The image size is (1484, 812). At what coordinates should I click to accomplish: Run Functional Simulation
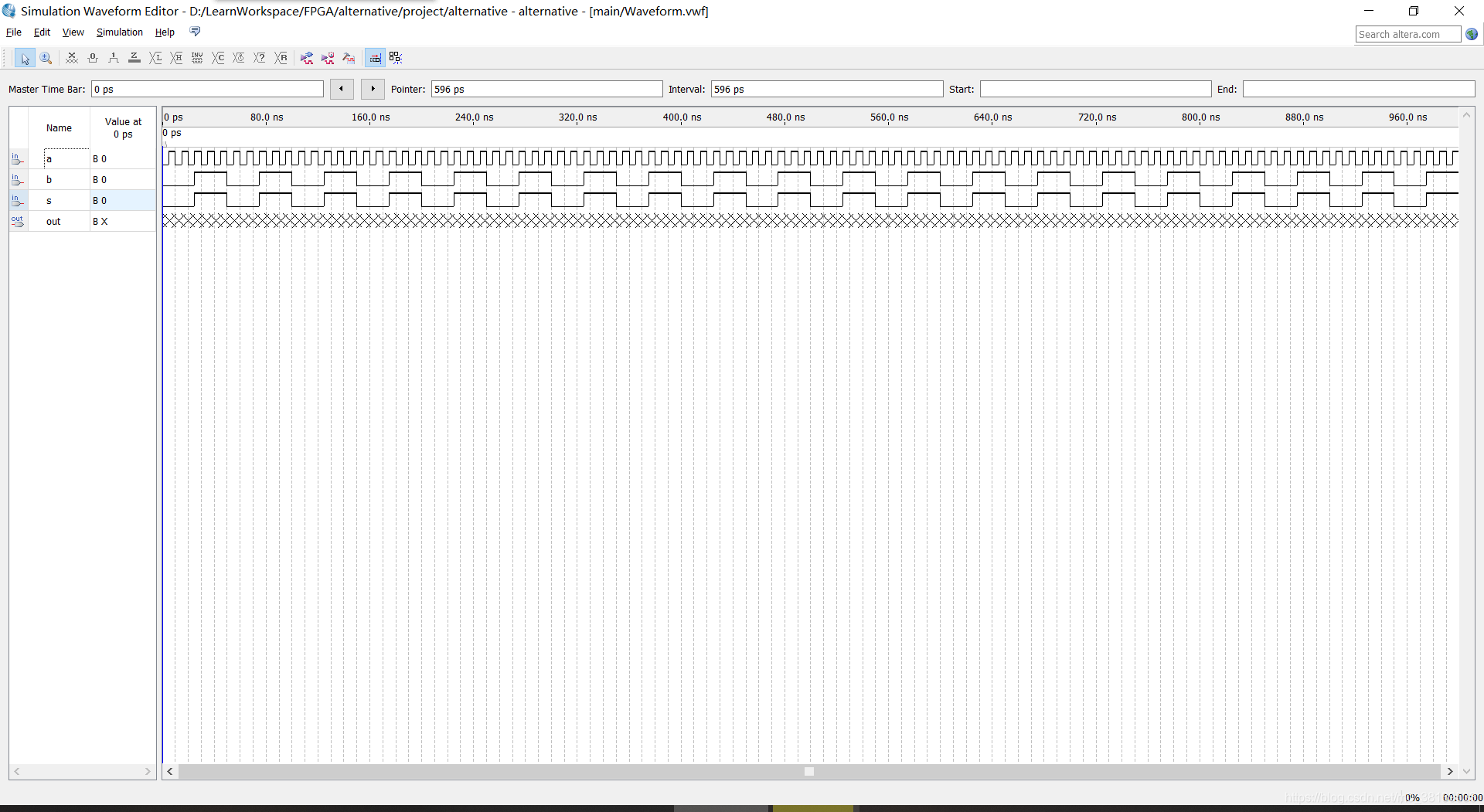(x=307, y=58)
